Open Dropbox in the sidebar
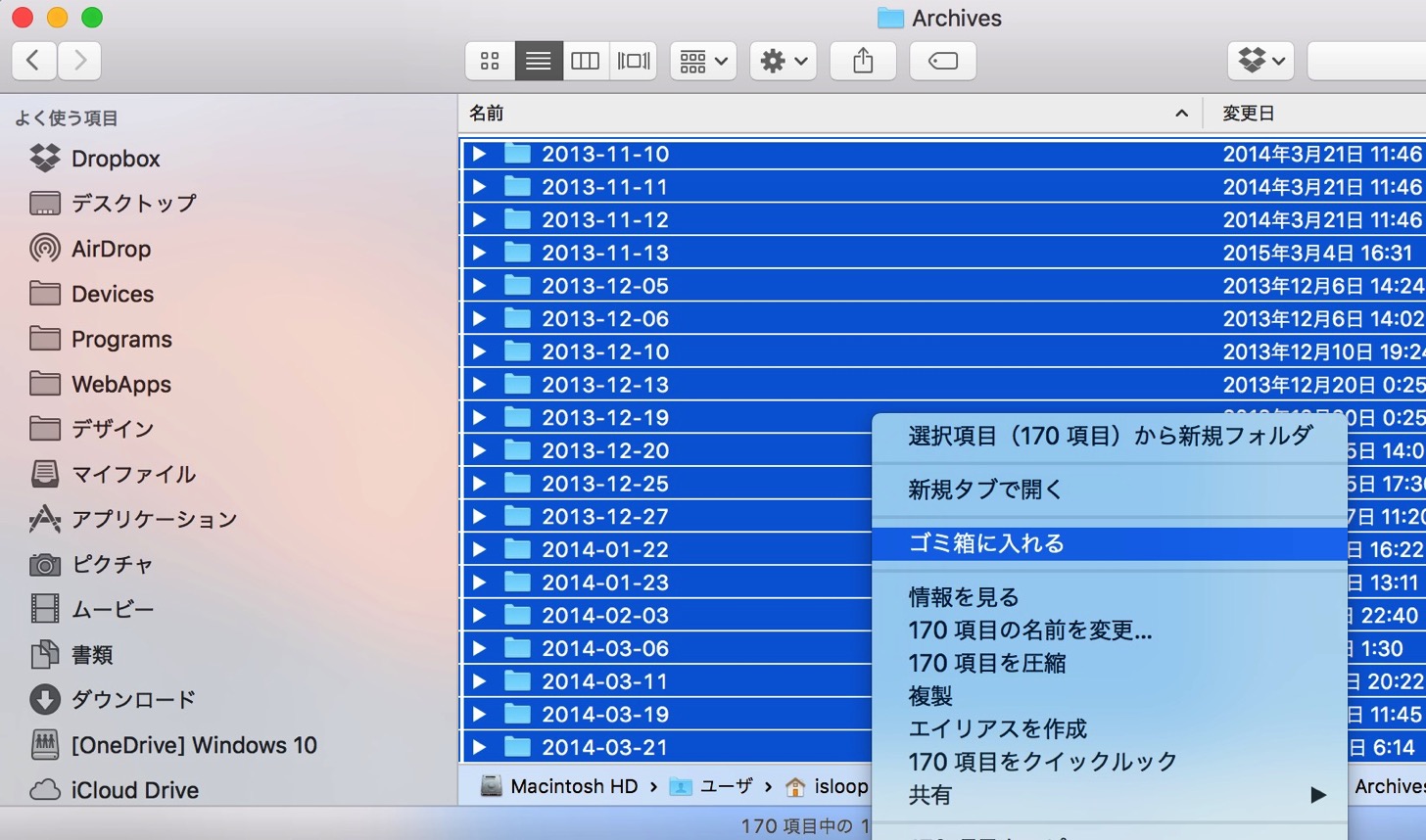1426x840 pixels. 116,159
